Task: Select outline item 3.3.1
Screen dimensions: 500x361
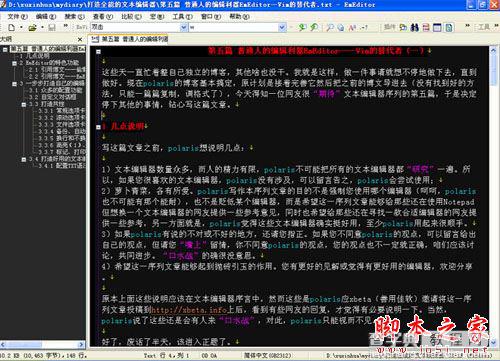Action: [x=62, y=111]
